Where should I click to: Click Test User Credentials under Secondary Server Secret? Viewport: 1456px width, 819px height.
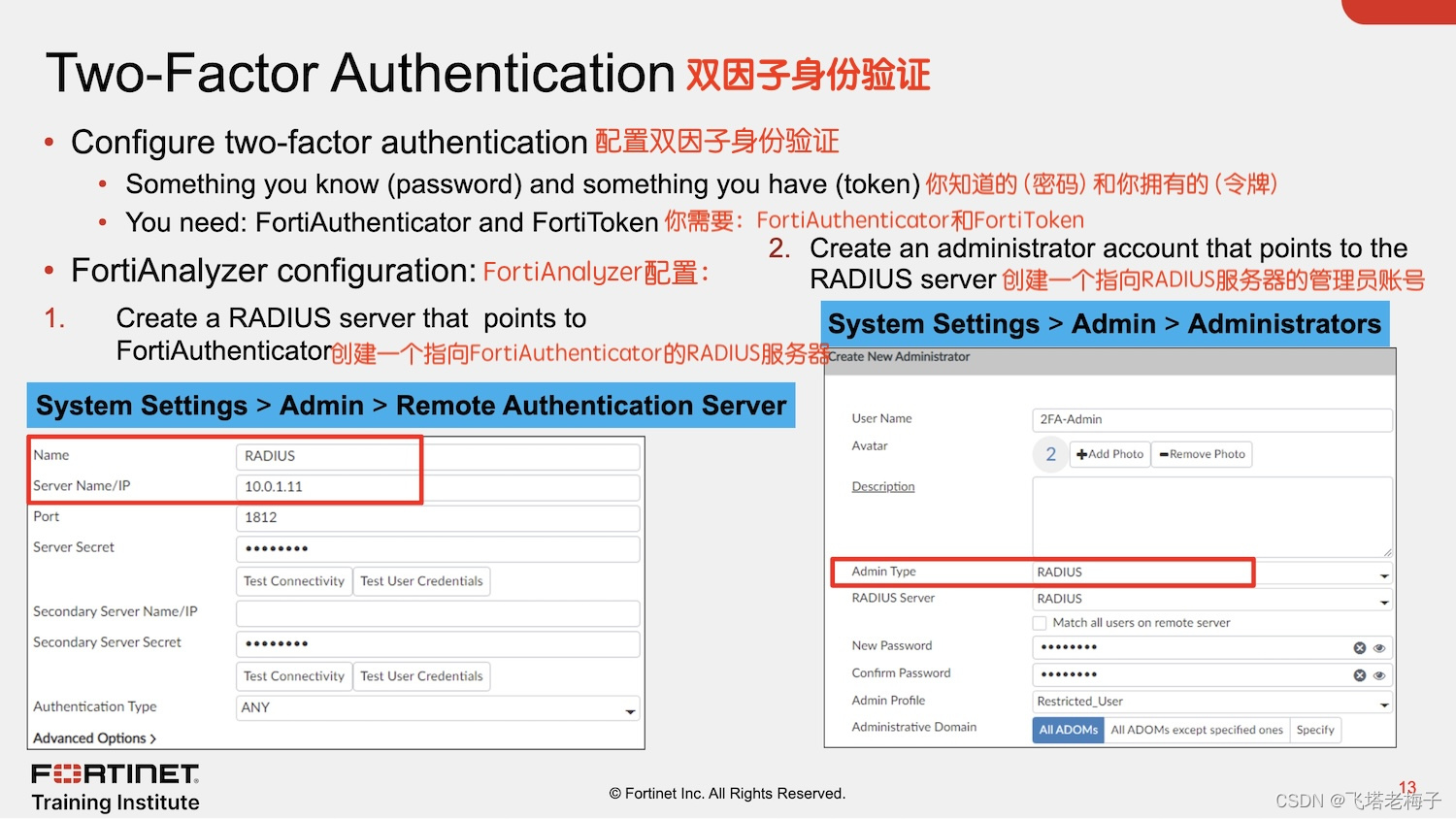(421, 676)
